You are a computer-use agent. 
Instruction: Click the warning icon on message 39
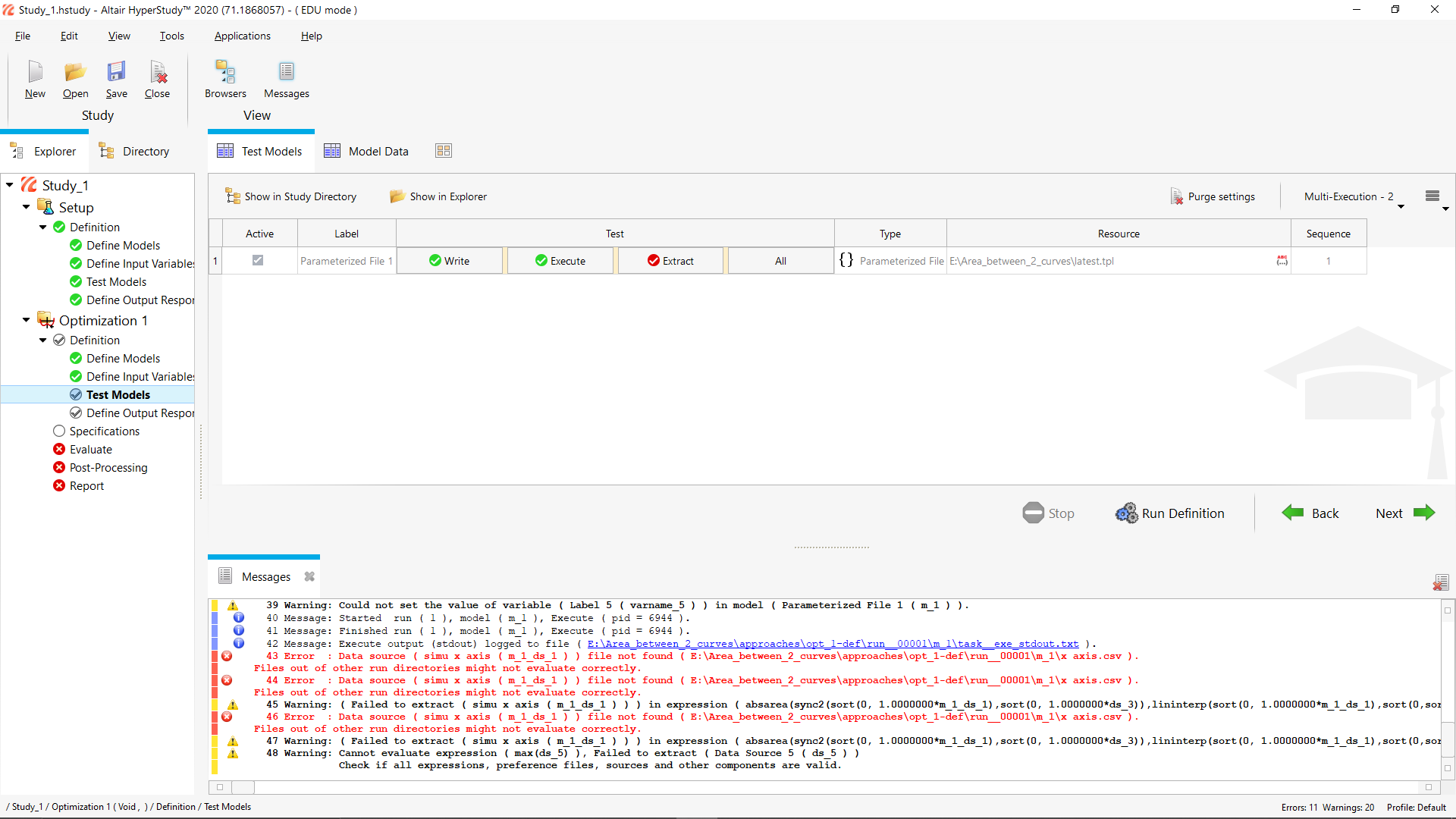point(233,605)
